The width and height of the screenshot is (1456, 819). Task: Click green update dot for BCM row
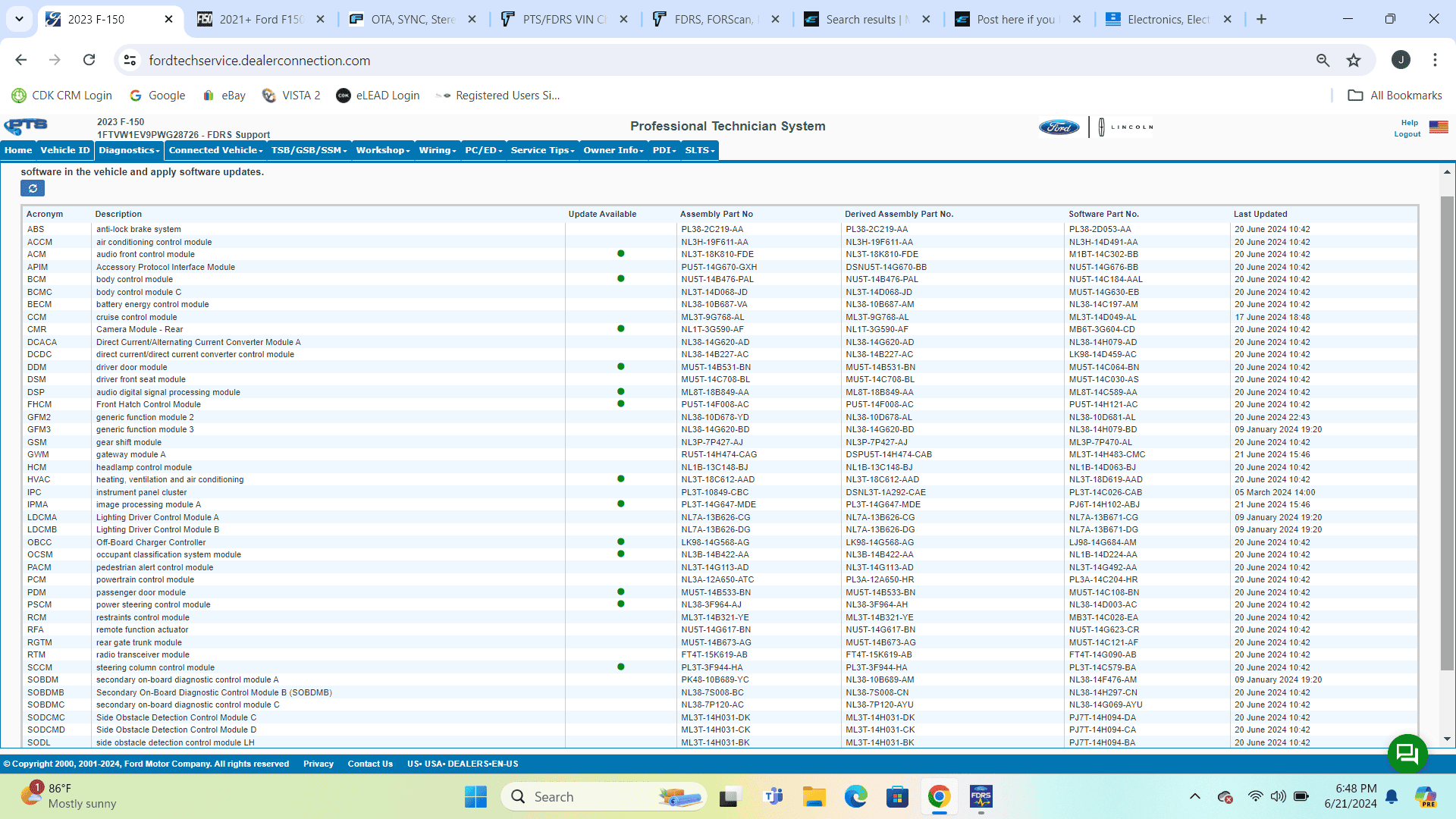coord(620,279)
